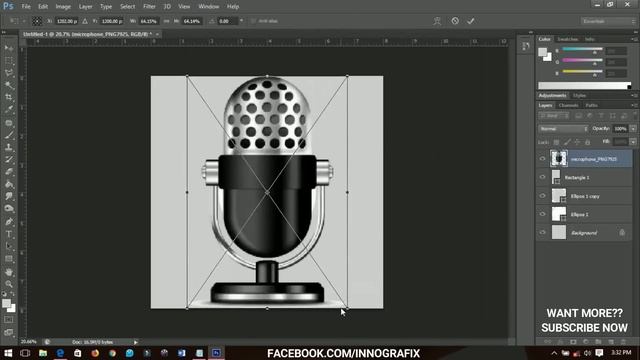The width and height of the screenshot is (640, 360).
Task: Select the Clone Stamp tool
Action: click(9, 147)
